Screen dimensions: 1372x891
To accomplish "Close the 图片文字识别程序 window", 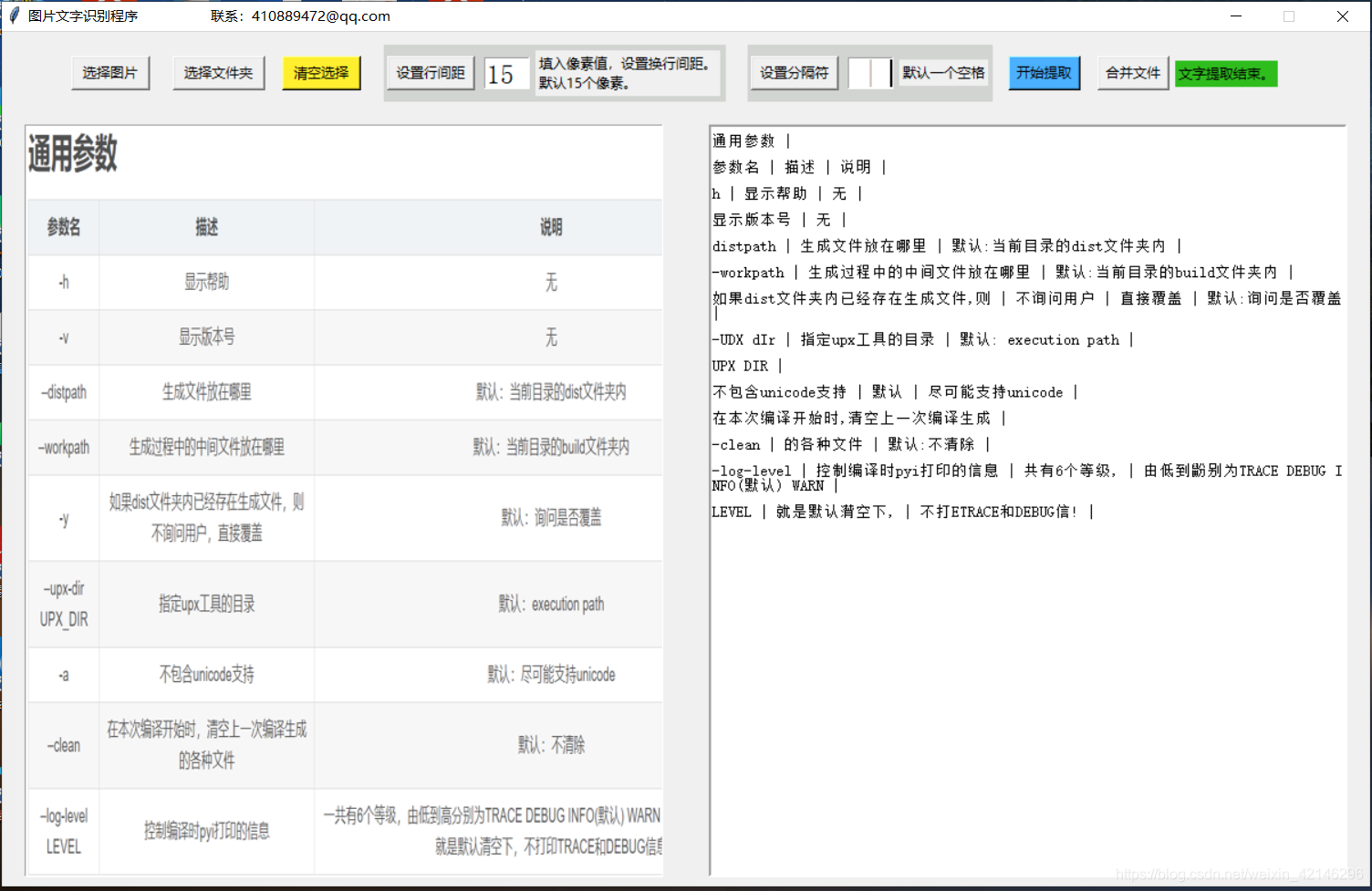I will pyautogui.click(x=1343, y=16).
